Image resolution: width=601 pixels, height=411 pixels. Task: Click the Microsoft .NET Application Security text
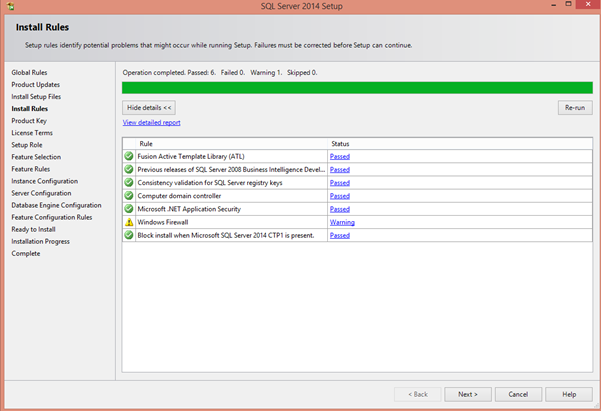pyautogui.click(x=189, y=209)
